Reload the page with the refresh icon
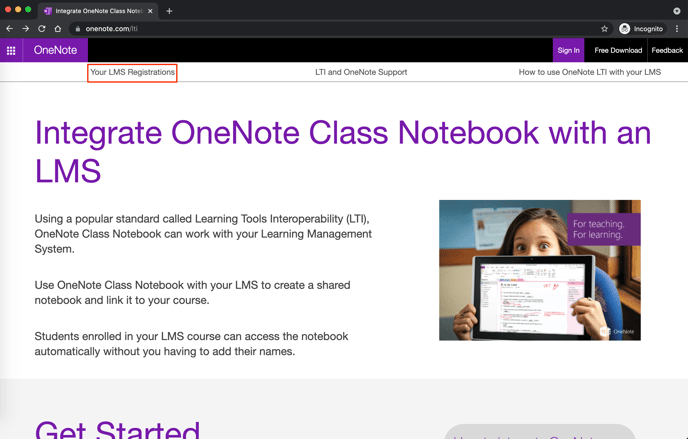This screenshot has width=688, height=439. point(42,29)
